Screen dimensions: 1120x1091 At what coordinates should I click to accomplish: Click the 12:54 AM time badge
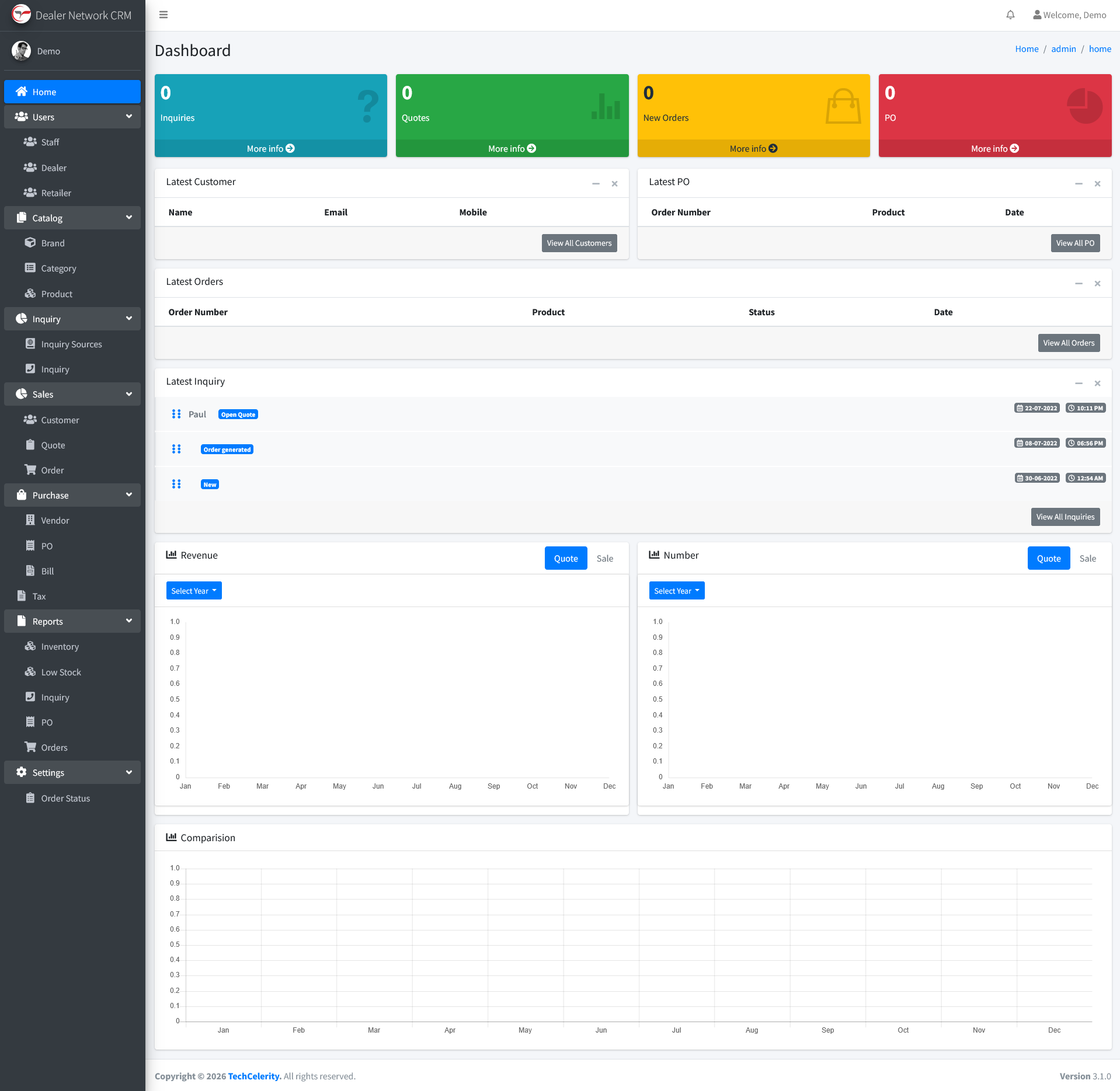point(1086,478)
